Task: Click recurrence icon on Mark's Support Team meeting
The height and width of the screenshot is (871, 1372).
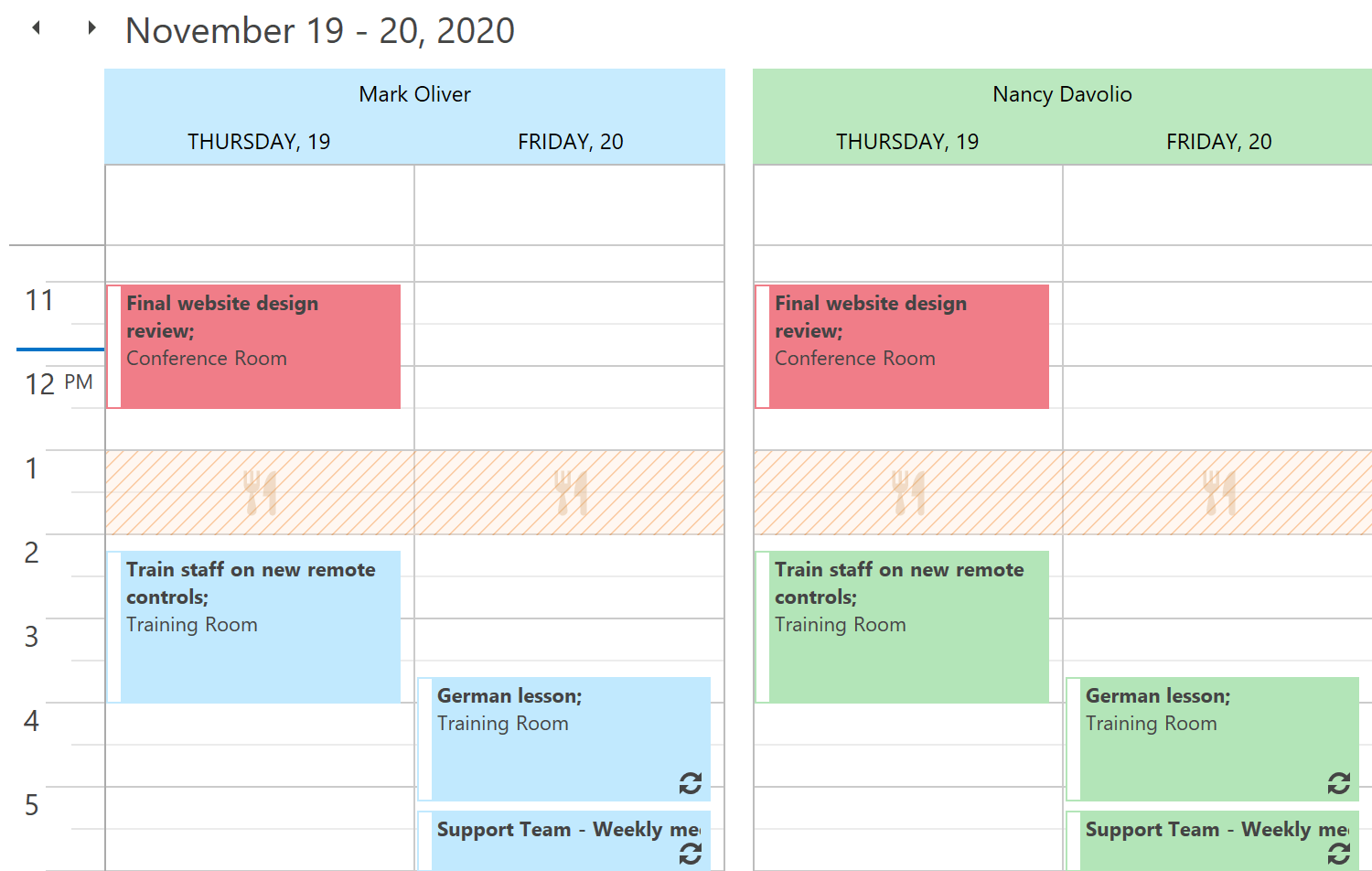Action: point(691,854)
